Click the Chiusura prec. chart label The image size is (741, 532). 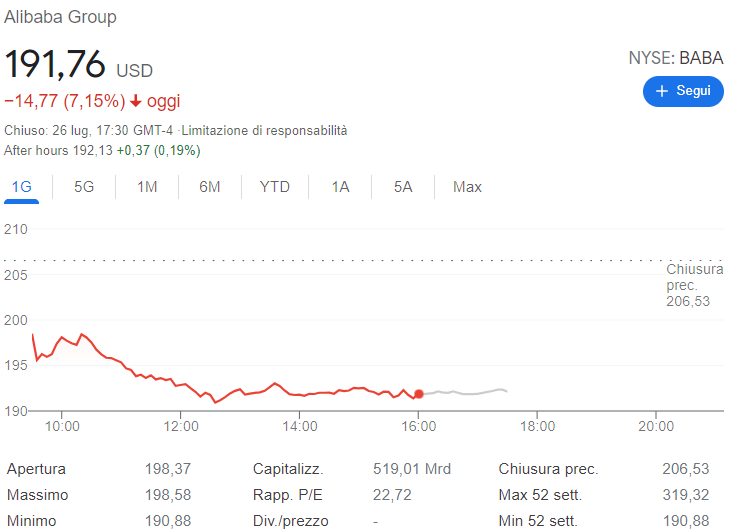pos(694,285)
